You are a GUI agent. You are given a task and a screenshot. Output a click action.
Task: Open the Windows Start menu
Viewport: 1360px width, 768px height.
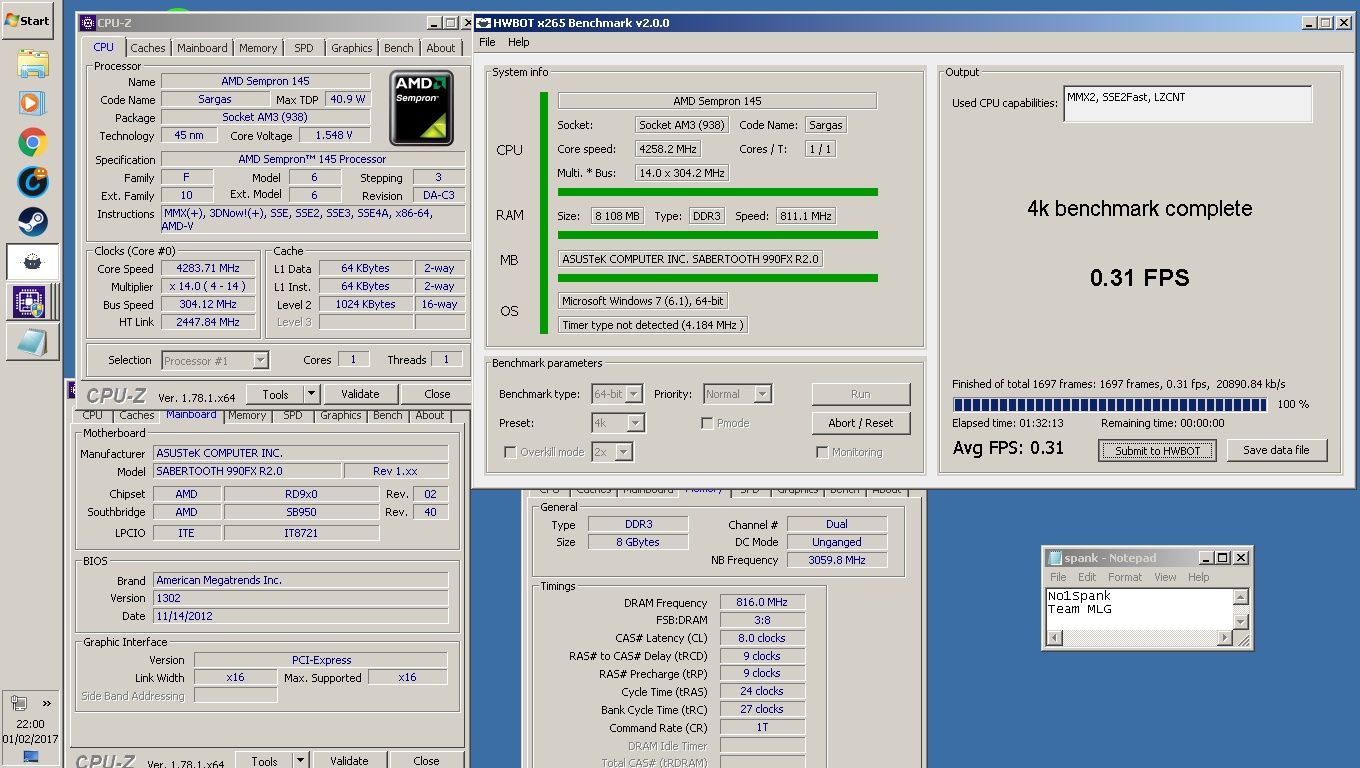(28, 20)
